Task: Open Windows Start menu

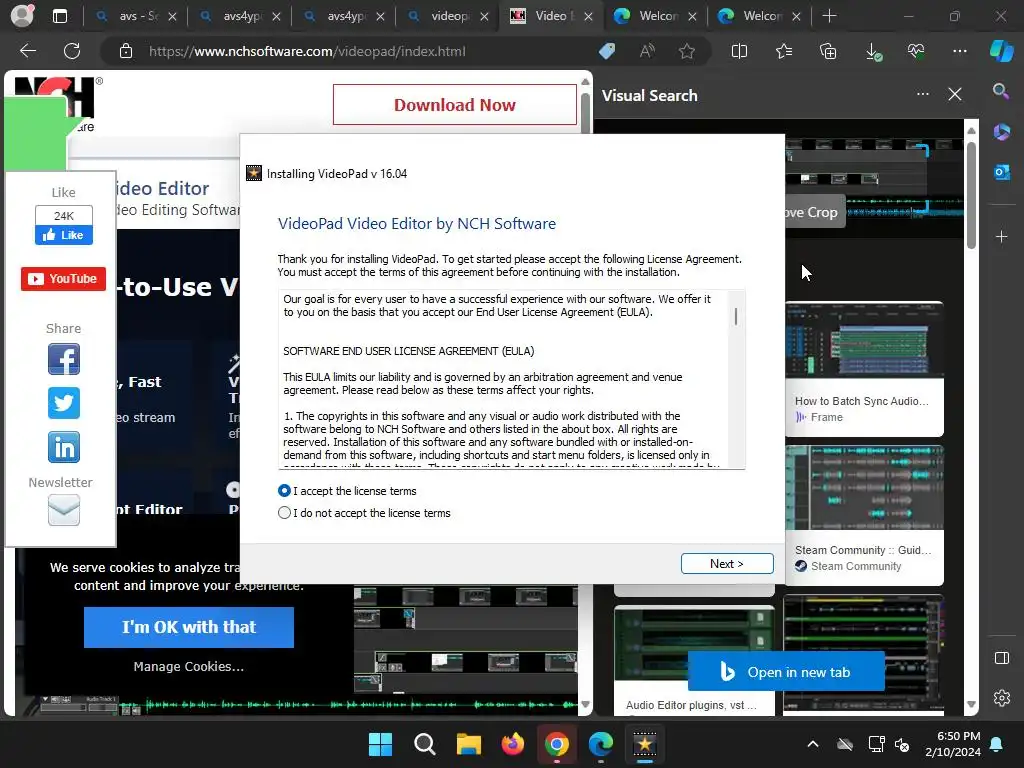Action: pos(380,744)
